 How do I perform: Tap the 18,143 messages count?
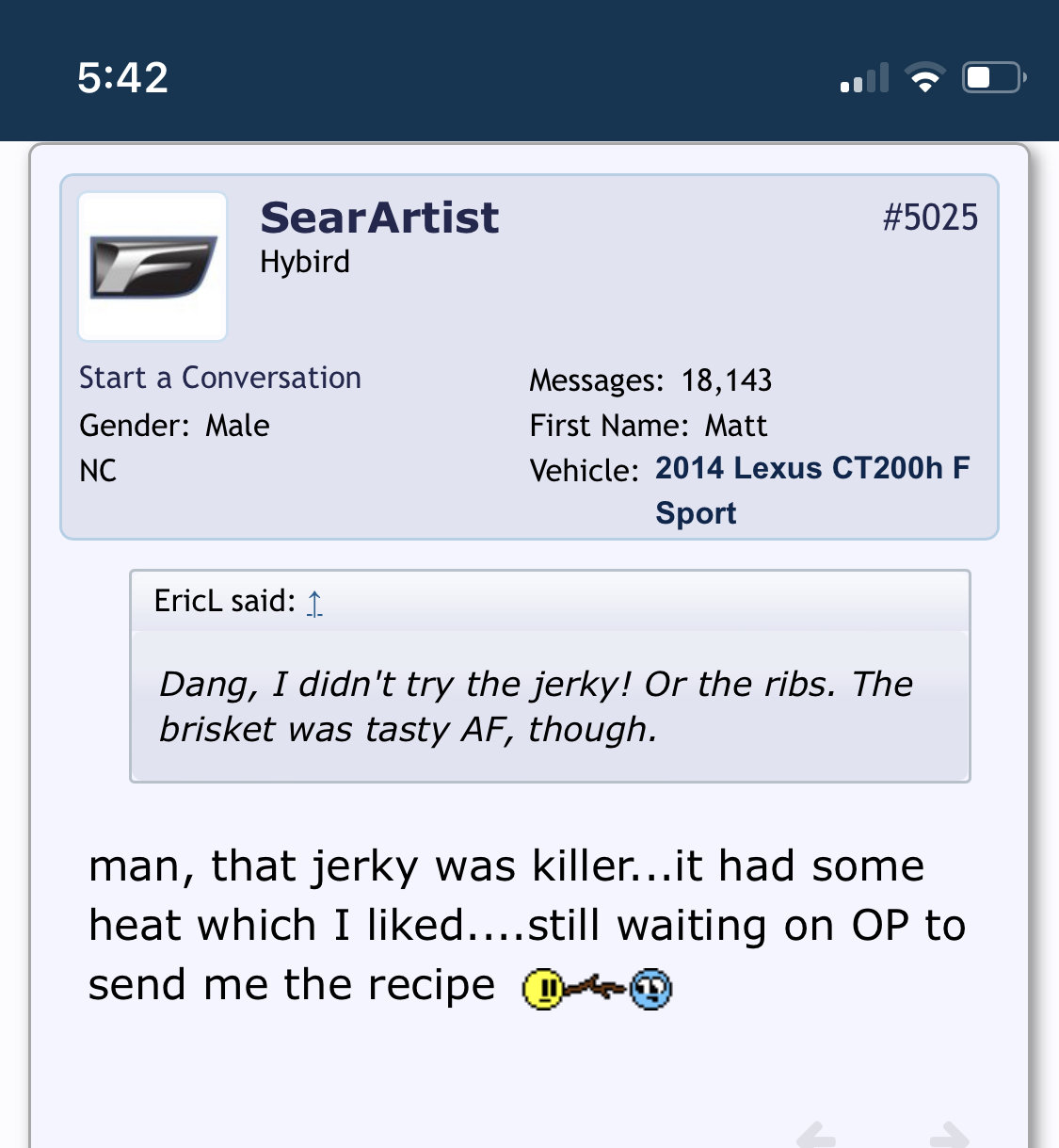[x=727, y=380]
